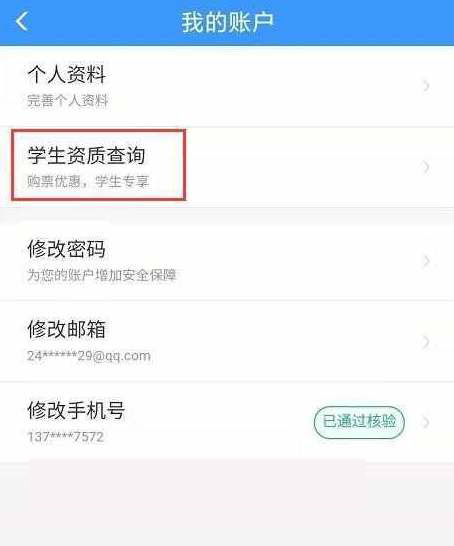Tap 为您的账户增加安全保障 description
The width and height of the screenshot is (454, 546).
(x=101, y=275)
